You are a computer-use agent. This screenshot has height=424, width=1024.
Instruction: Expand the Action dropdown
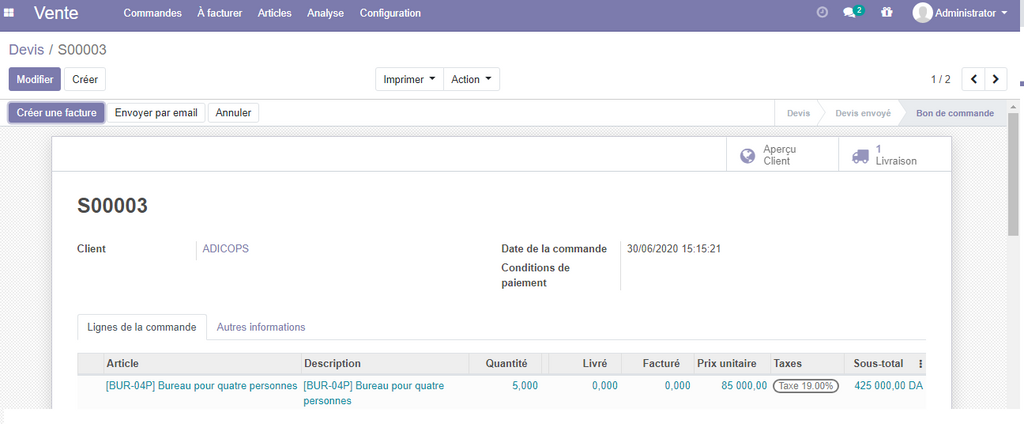(x=471, y=79)
